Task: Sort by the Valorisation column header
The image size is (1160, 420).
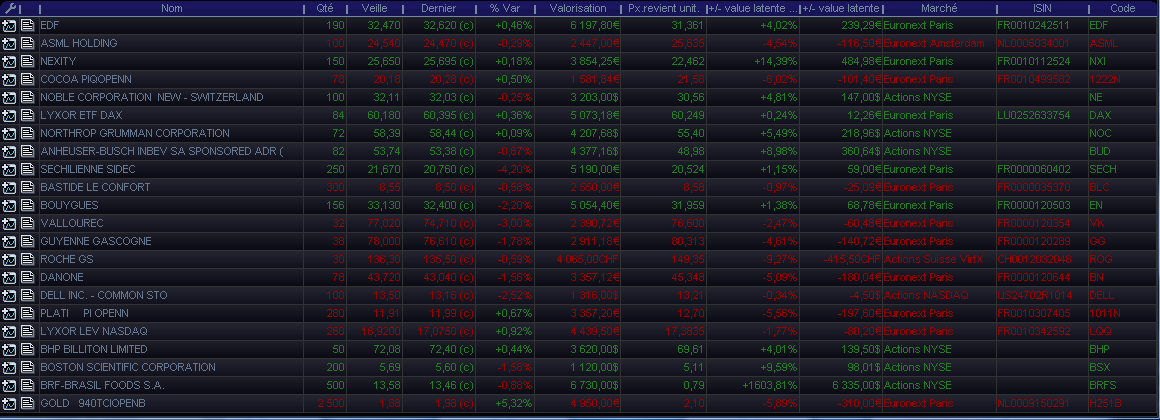Action: pos(578,8)
